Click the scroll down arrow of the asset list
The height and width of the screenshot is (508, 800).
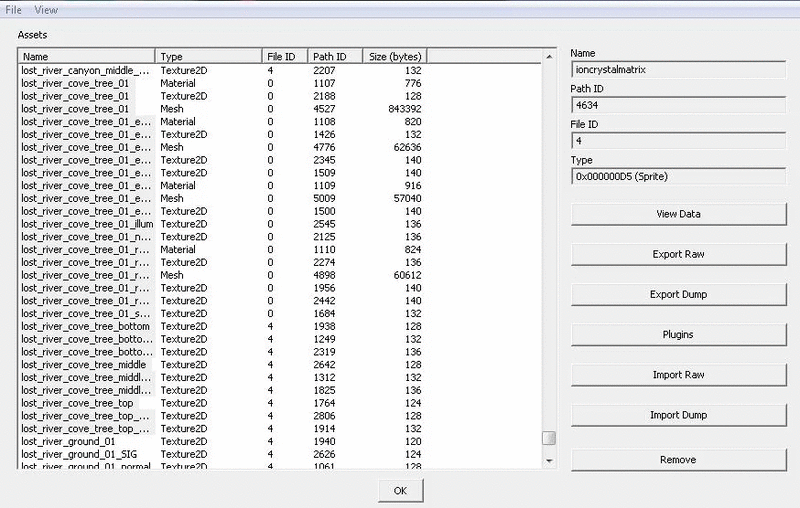pos(549,461)
